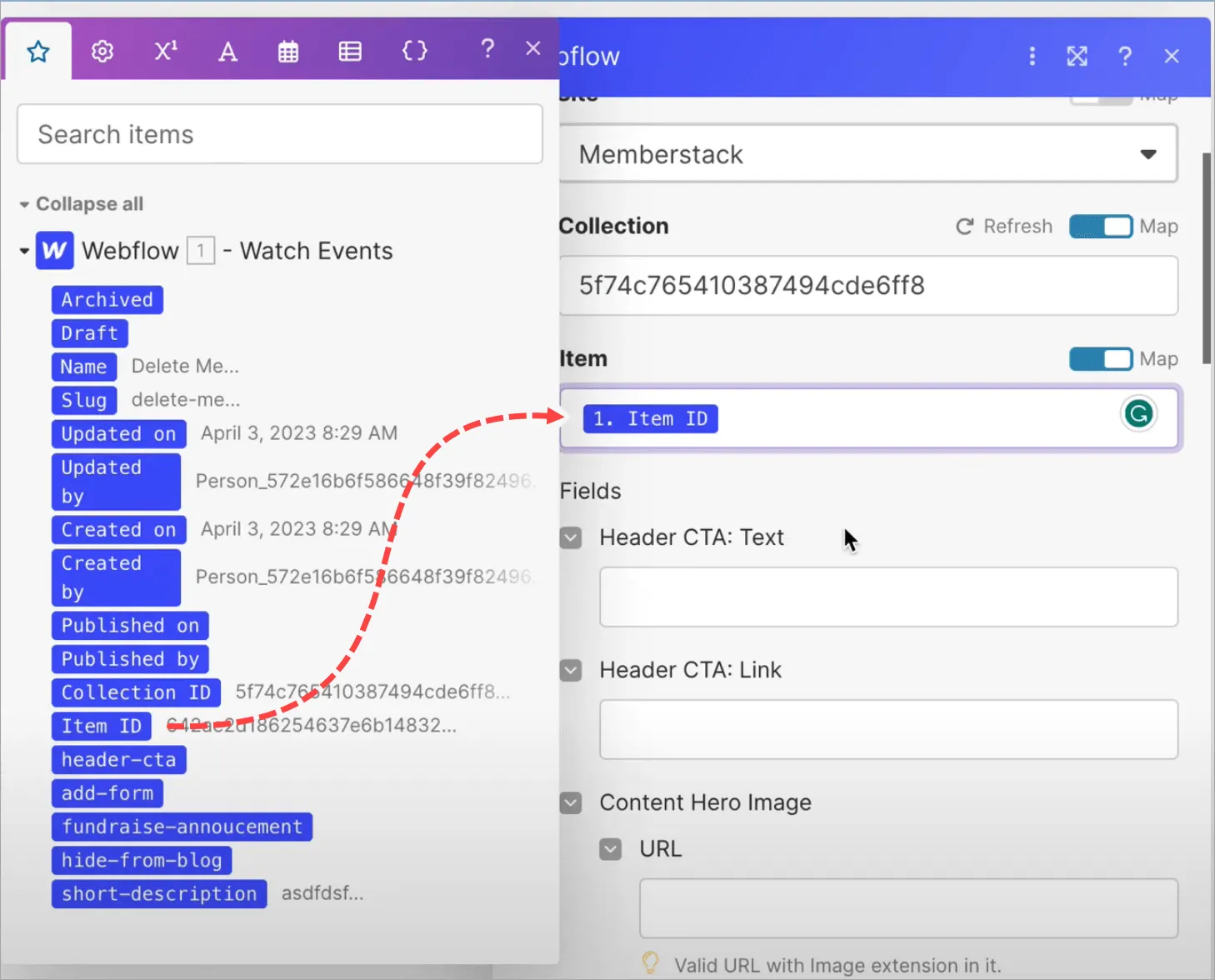The image size is (1215, 980).
Task: Collapse the Webflow Watch Events tree
Action: (23, 250)
